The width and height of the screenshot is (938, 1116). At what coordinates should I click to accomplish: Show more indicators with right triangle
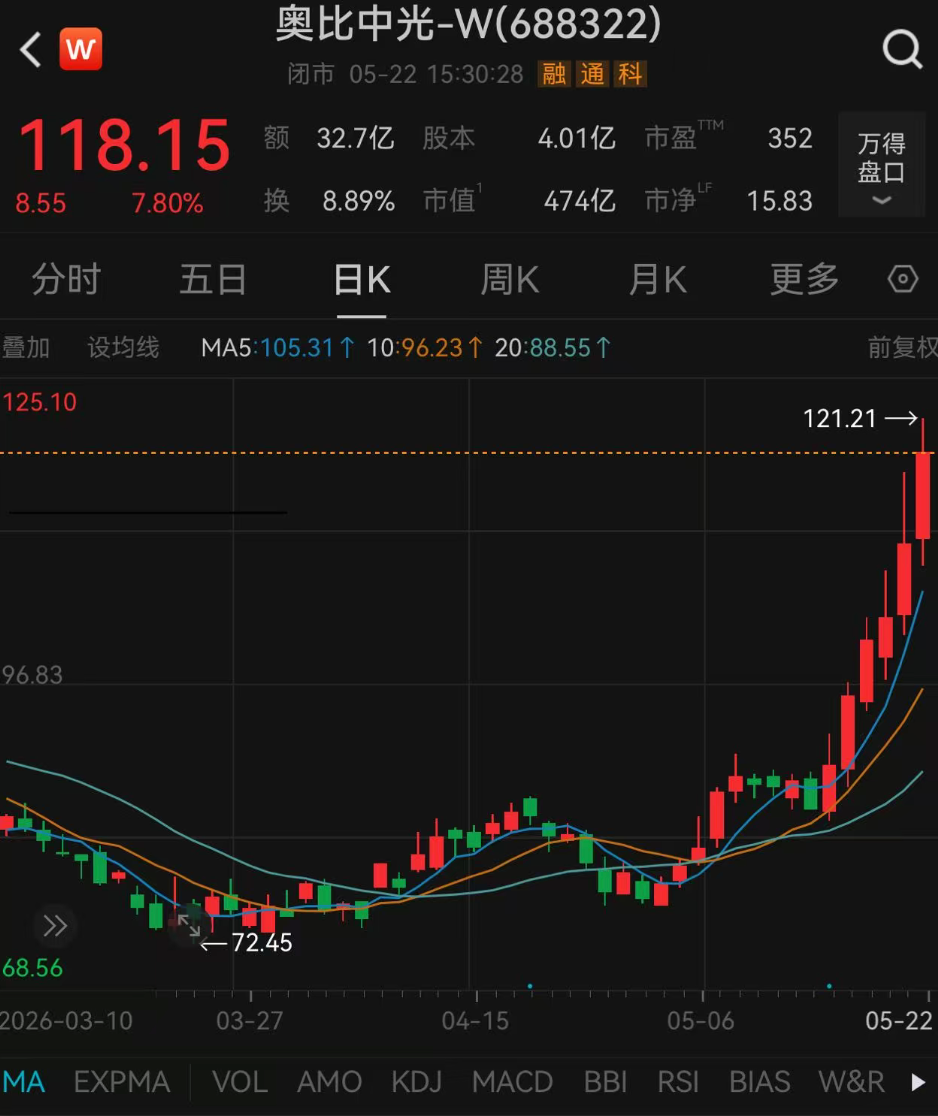click(918, 1082)
